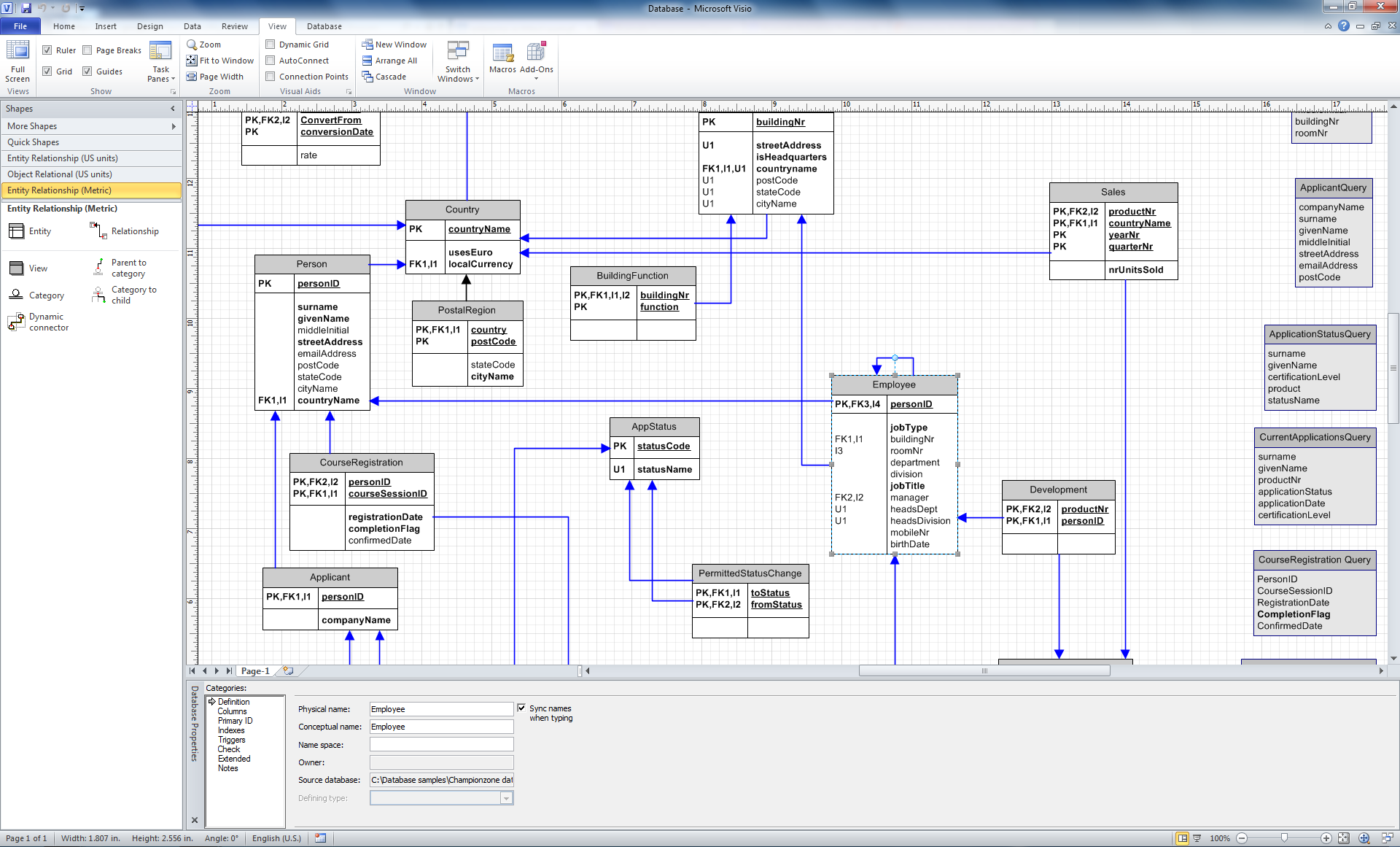Screen dimensions: 1400x847
Task: Click the Zoom magnifier tool
Action: [204, 45]
